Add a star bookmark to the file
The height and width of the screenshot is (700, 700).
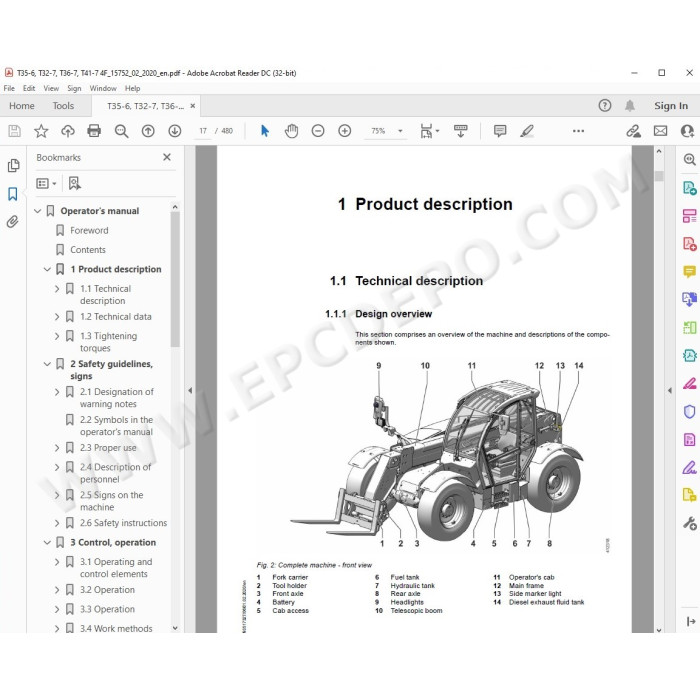click(41, 131)
